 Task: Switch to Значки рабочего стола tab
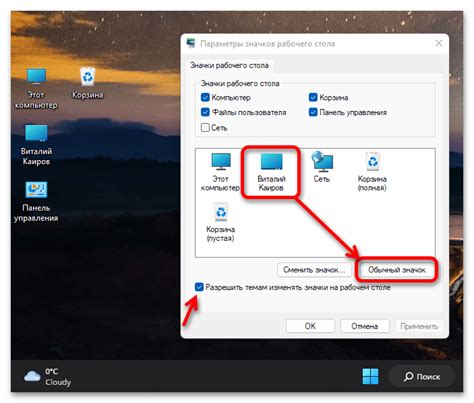coord(229,65)
